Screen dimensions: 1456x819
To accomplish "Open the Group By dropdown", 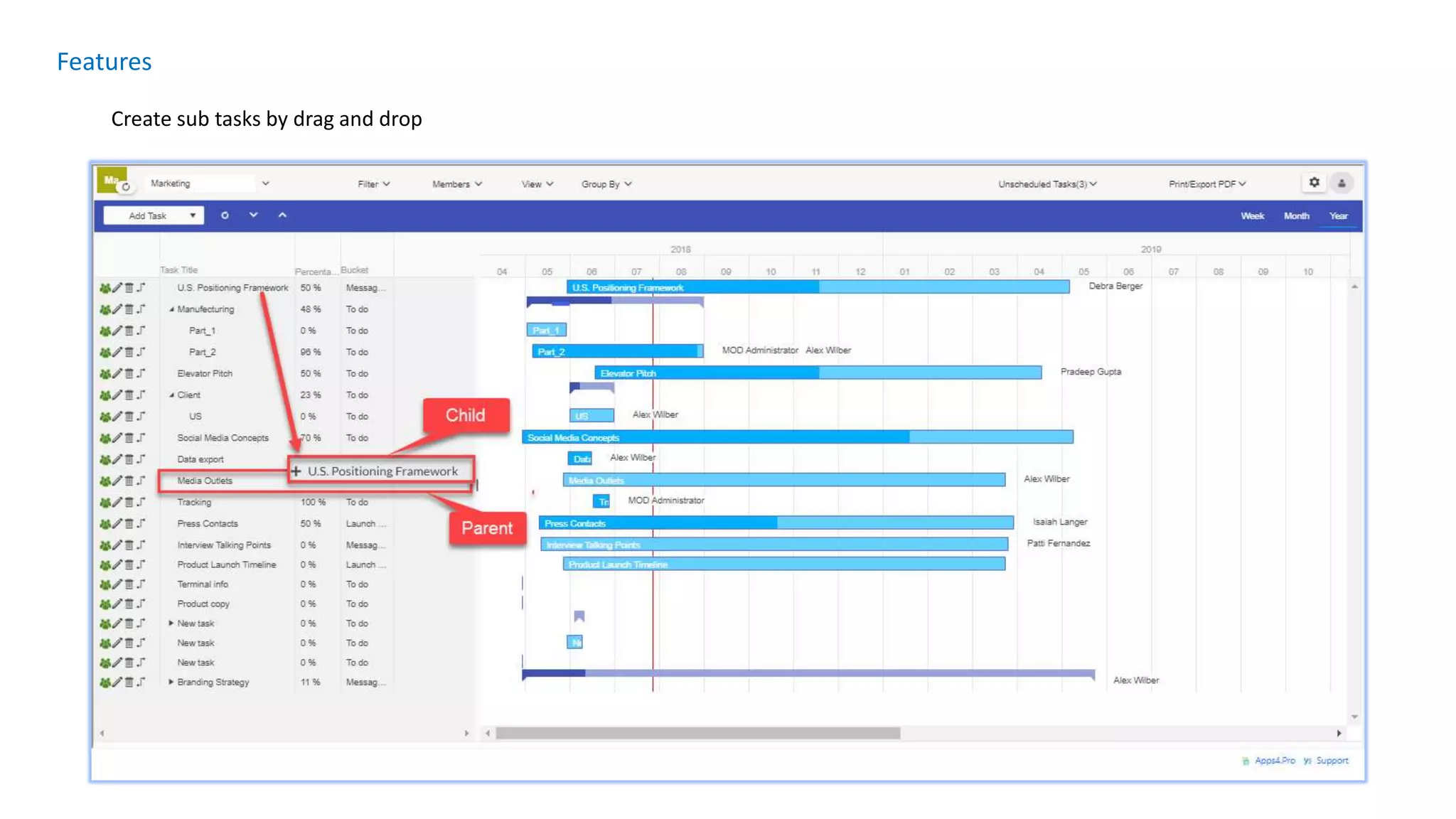I will click(x=606, y=184).
